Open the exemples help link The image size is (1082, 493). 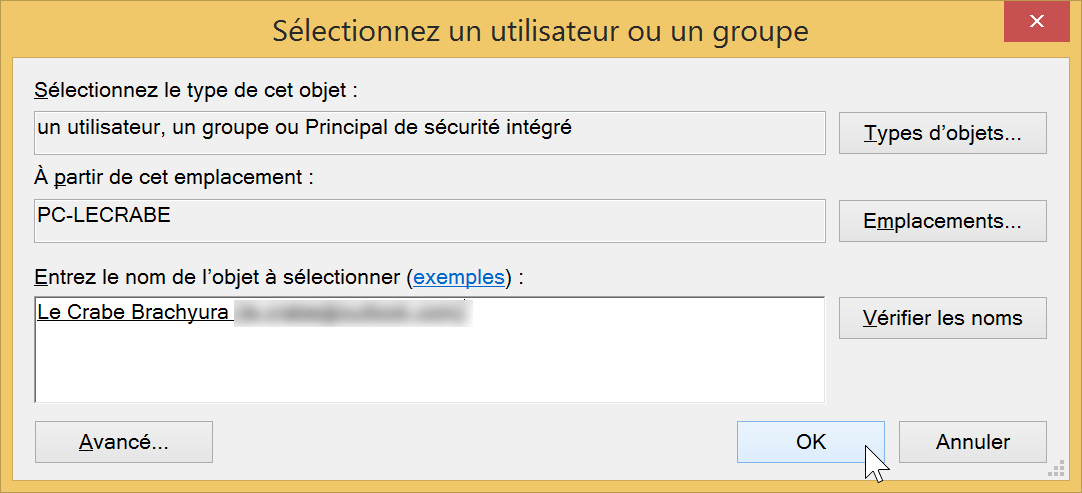tap(458, 278)
